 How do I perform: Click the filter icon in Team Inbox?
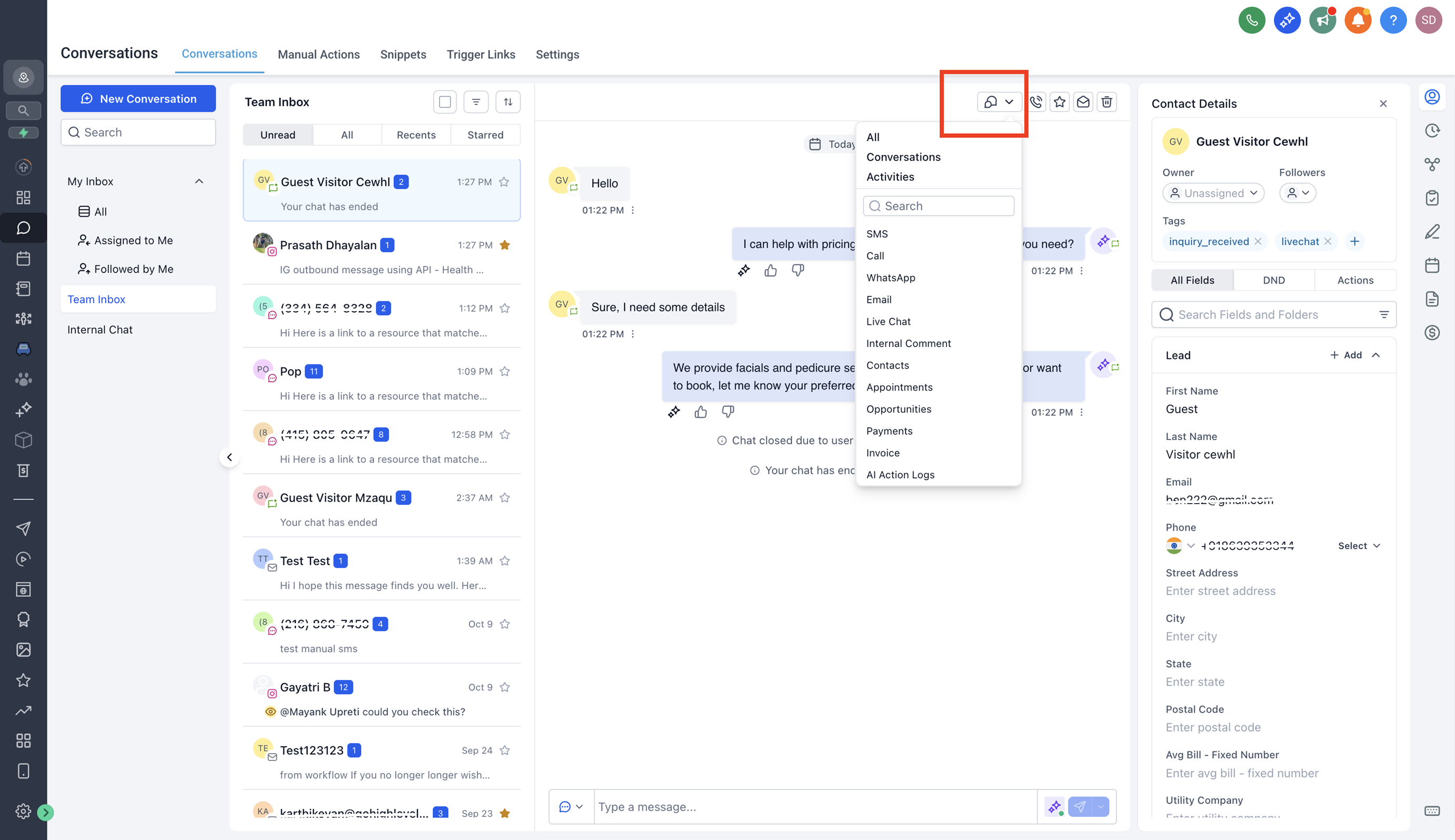coord(475,102)
